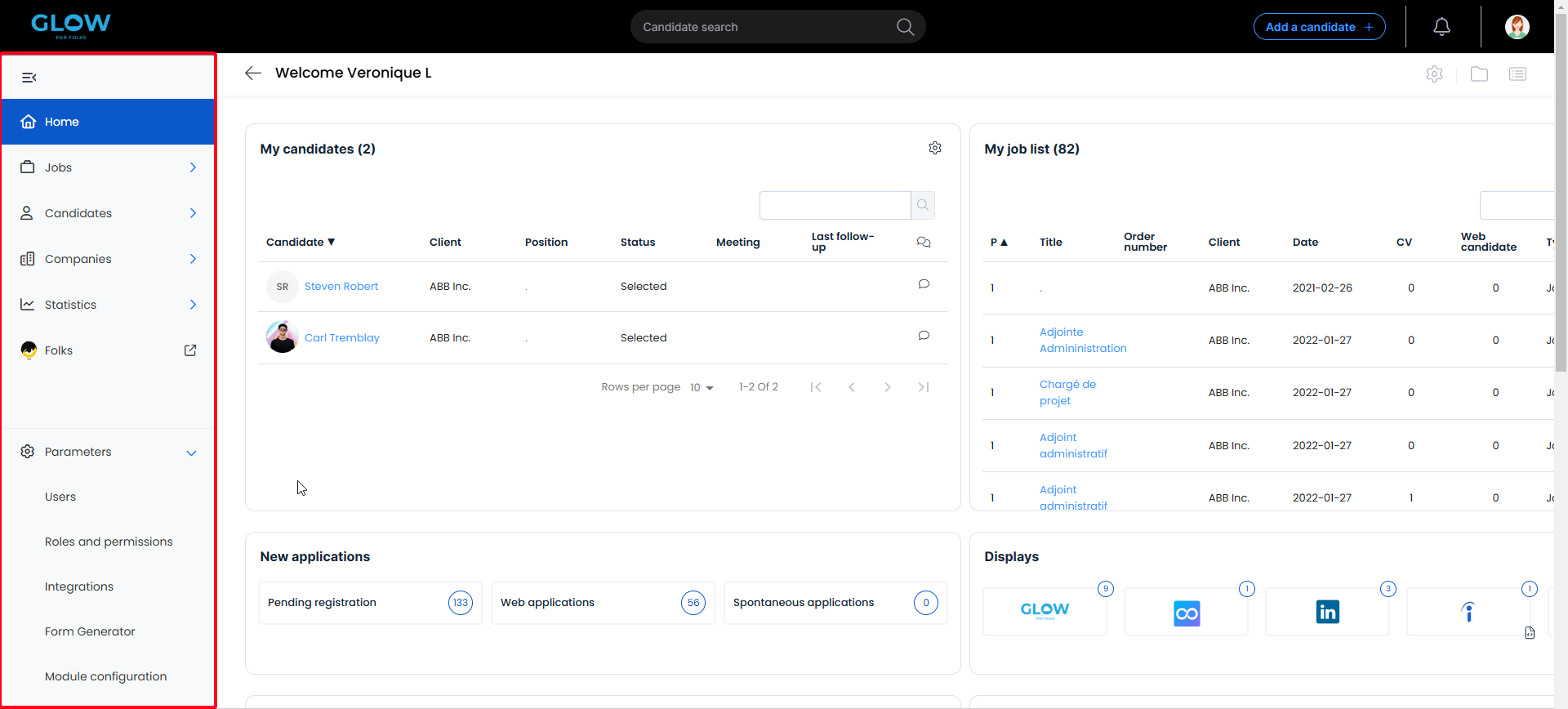Open the Home menu item
The image size is (1568, 709).
[x=108, y=122]
